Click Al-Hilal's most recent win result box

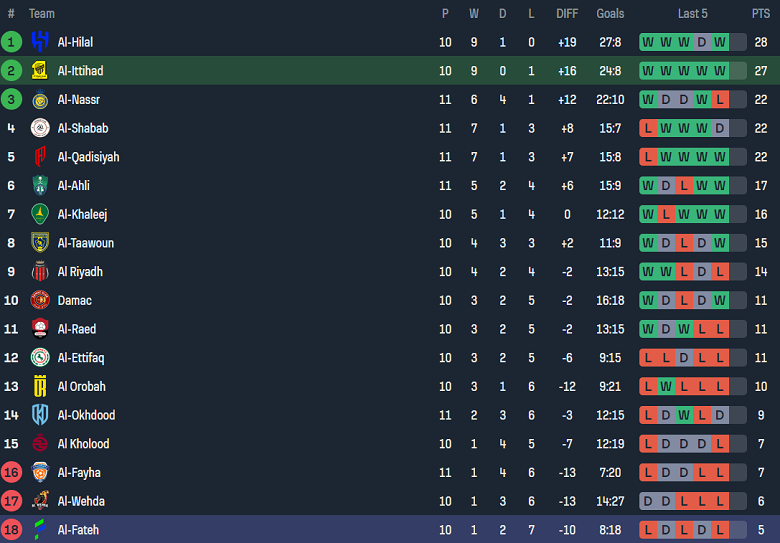(x=720, y=42)
